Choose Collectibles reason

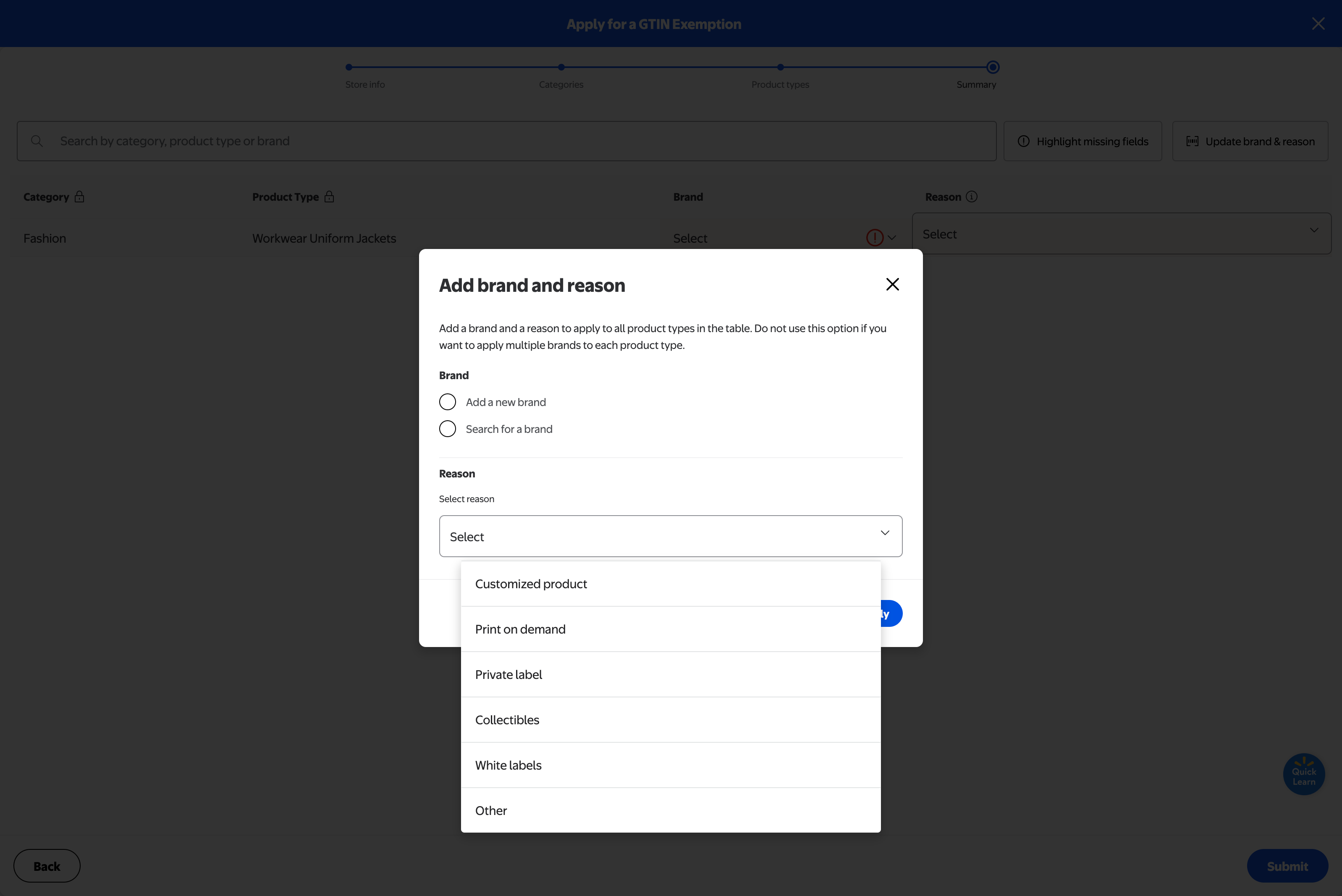671,720
